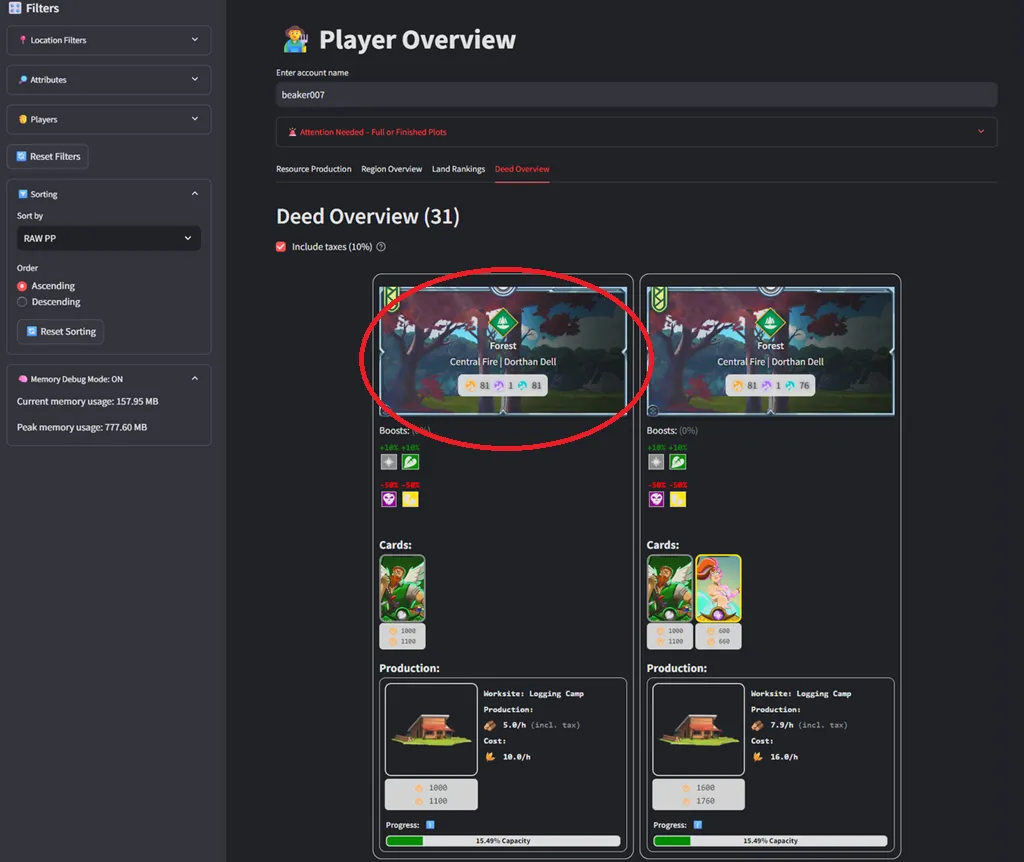
Task: Click the second deed's corner badge icon
Action: coord(653,410)
